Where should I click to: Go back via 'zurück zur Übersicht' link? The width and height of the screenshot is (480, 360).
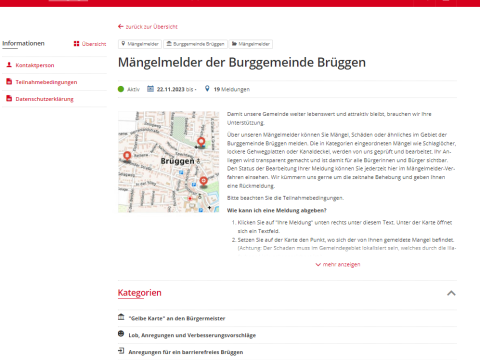[148, 27]
